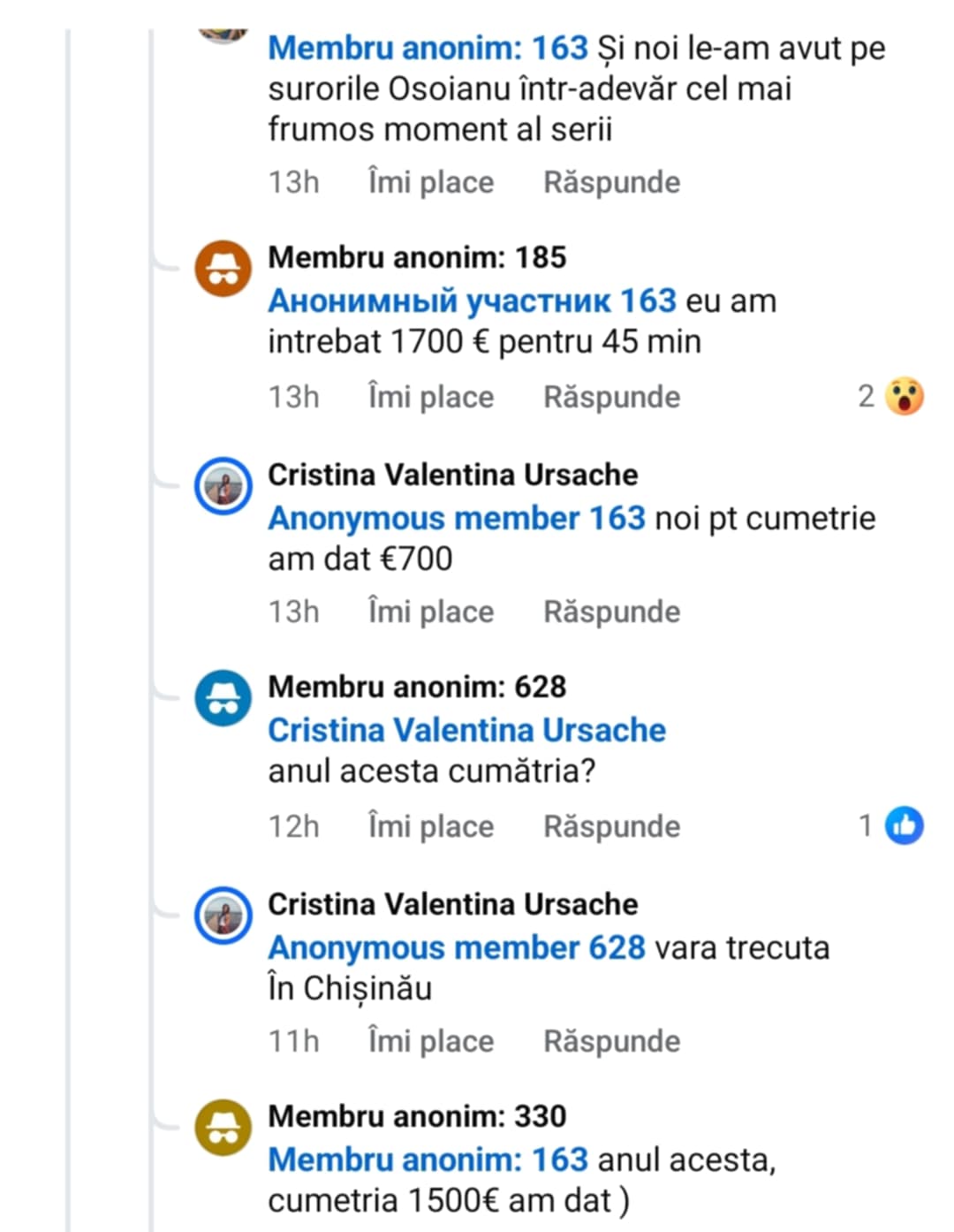This screenshot has height=1232, width=954.
Task: Open Cristina's profile picture on the €700 comment
Action: point(223,485)
